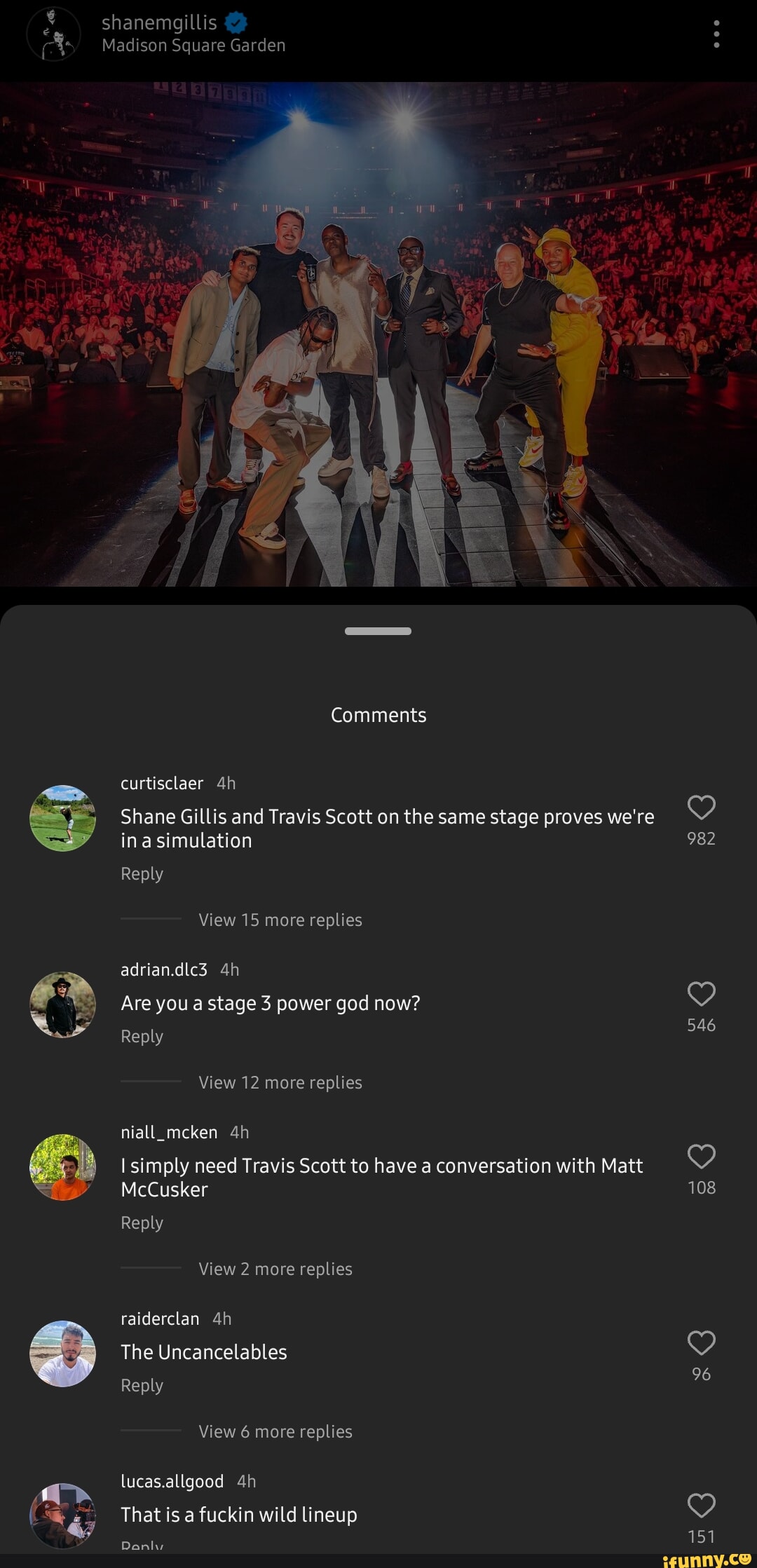Open lucas.allgood's profile picture
Viewport: 757px width, 1568px height.
62,1515
